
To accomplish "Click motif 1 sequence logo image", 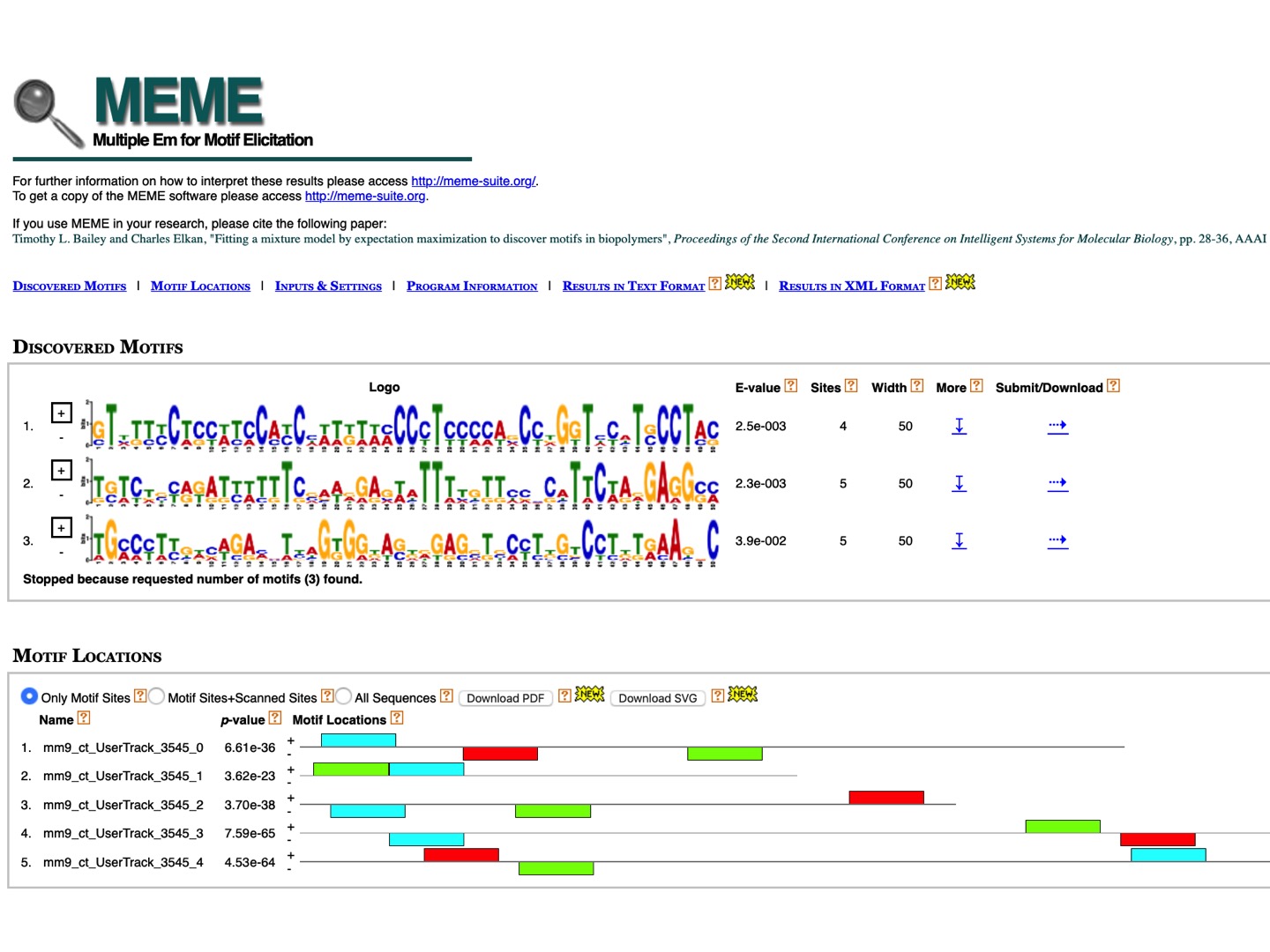I will 400,425.
